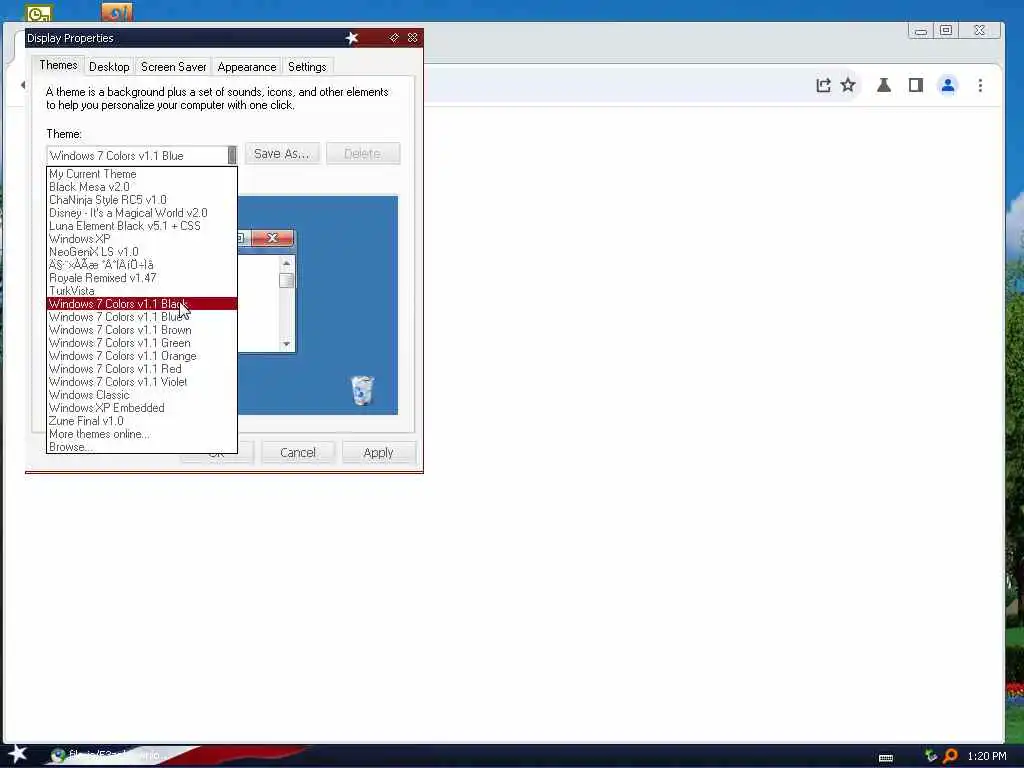Choose the Windows Classic theme
This screenshot has width=1024, height=768.
click(x=142, y=395)
